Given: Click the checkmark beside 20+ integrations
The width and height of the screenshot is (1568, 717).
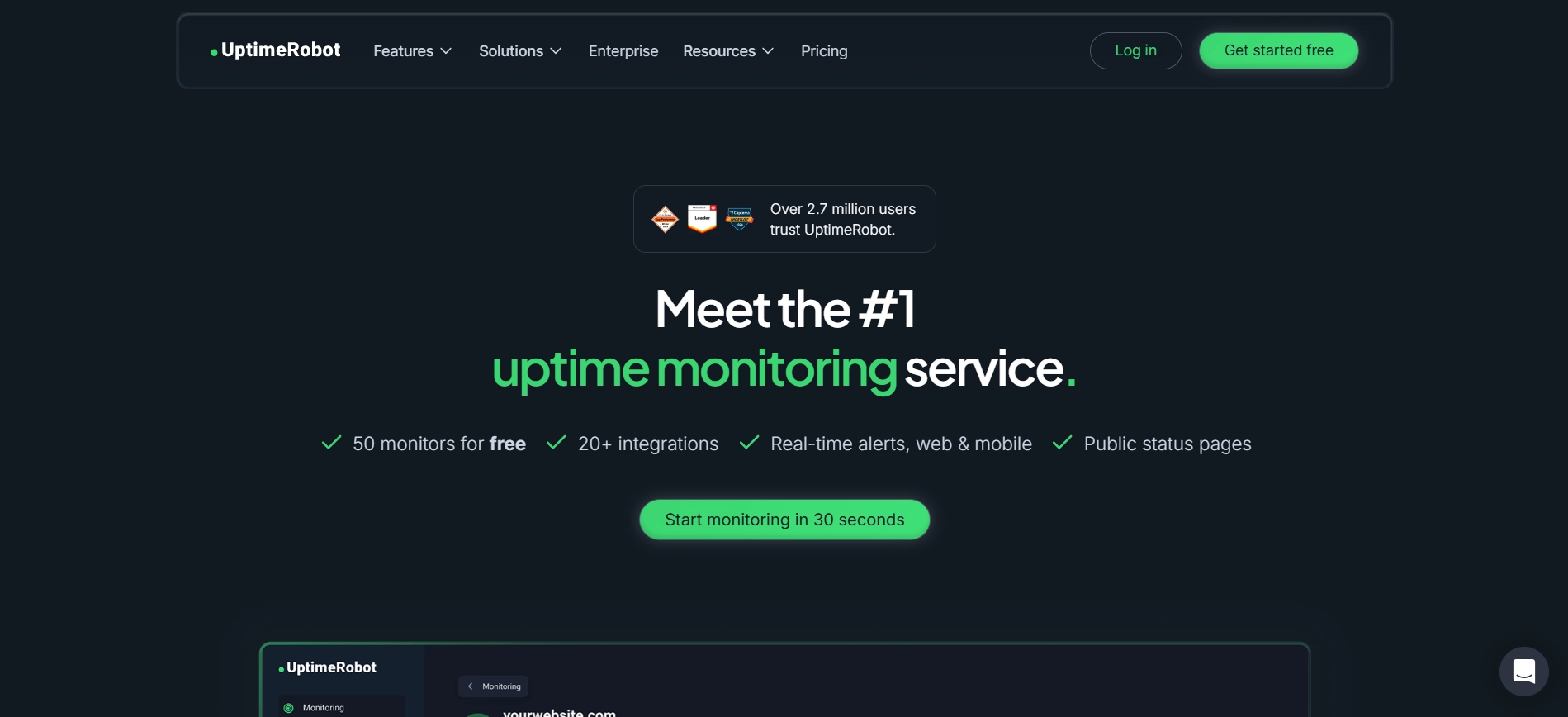Looking at the screenshot, I should point(557,443).
